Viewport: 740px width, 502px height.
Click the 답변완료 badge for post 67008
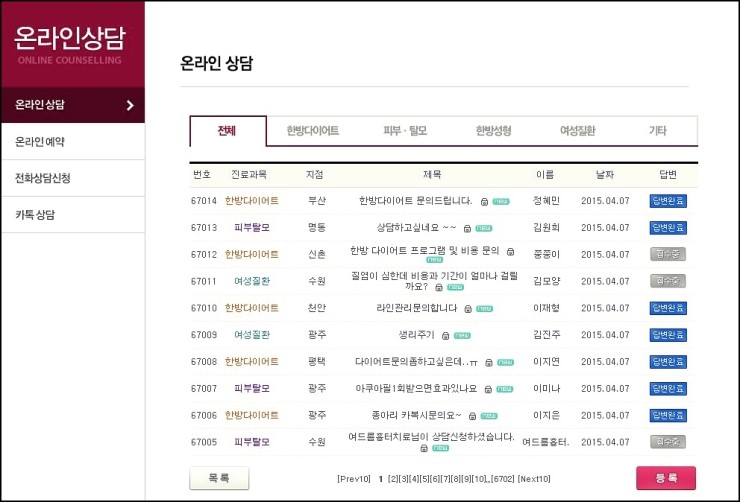coord(668,362)
